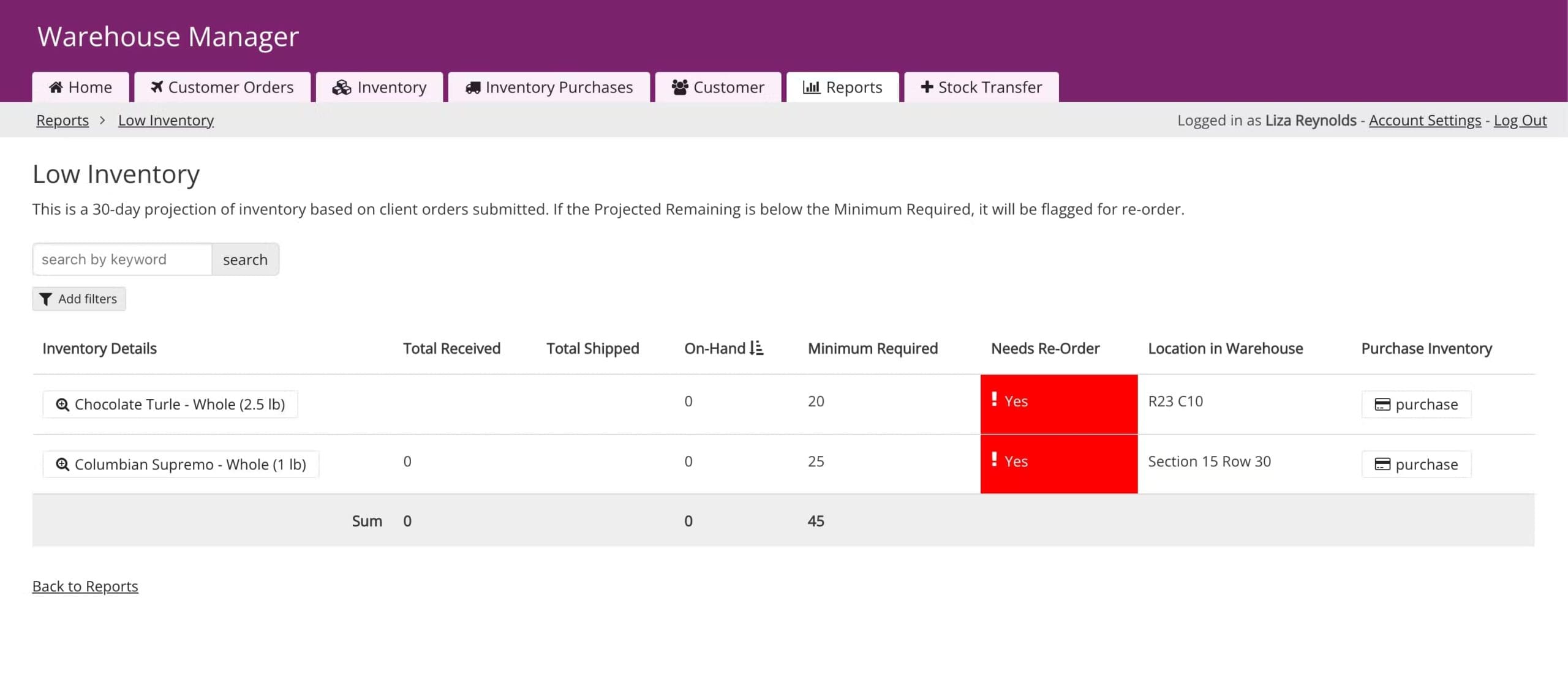Click the On-Hand sort order icon
This screenshot has height=677, width=1568.
[756, 348]
